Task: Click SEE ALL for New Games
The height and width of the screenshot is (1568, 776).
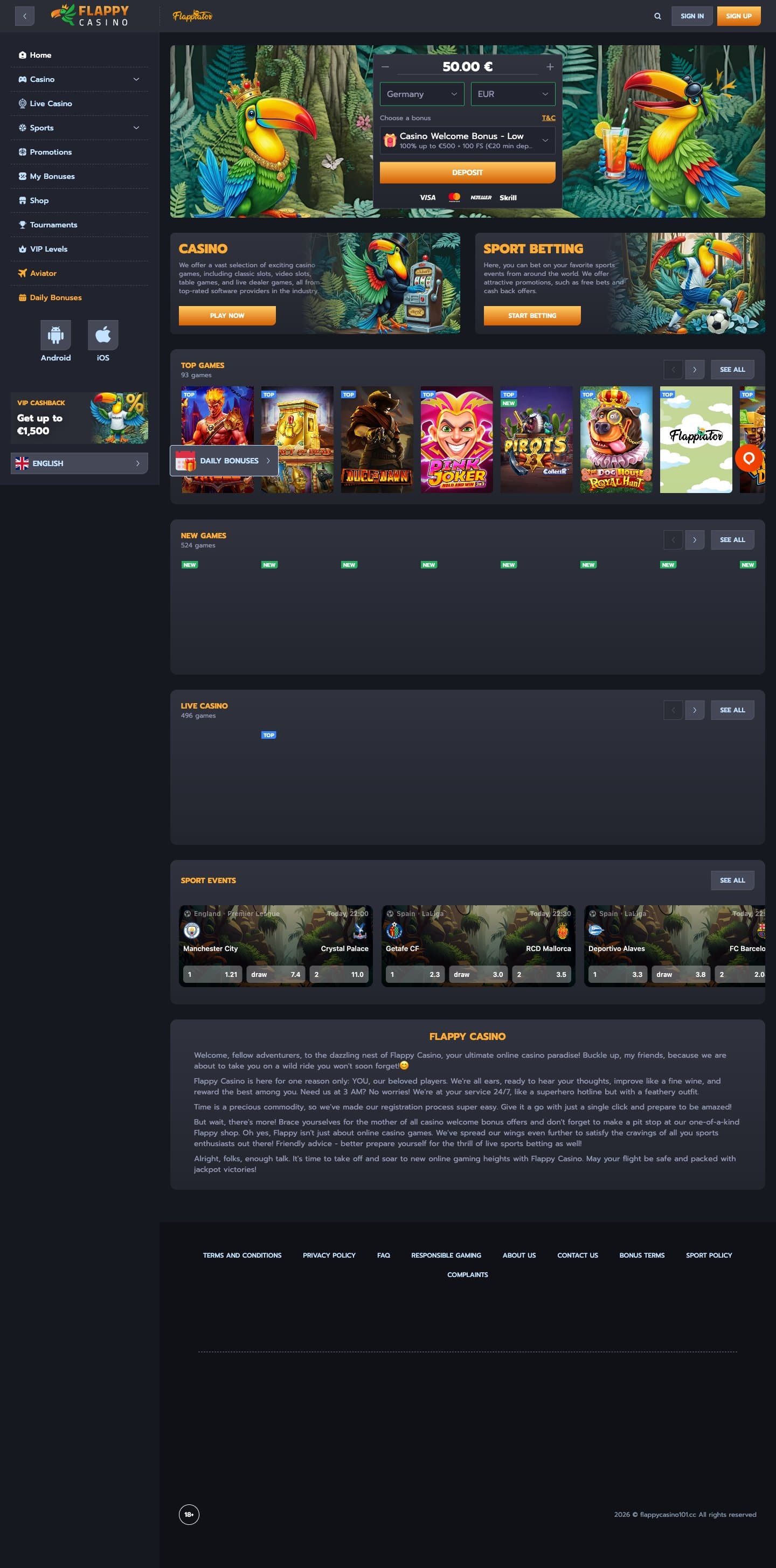Action: pos(732,540)
